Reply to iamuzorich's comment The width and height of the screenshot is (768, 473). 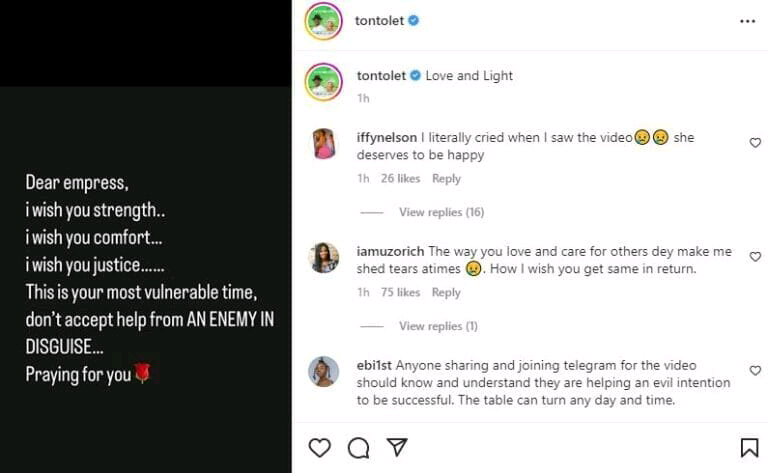446,293
